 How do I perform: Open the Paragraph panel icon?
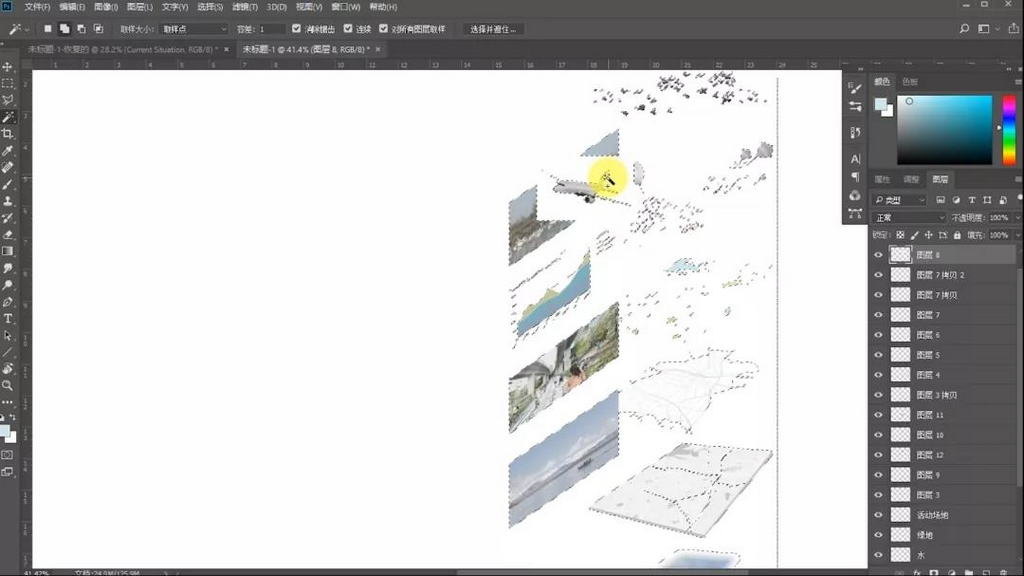[x=855, y=177]
